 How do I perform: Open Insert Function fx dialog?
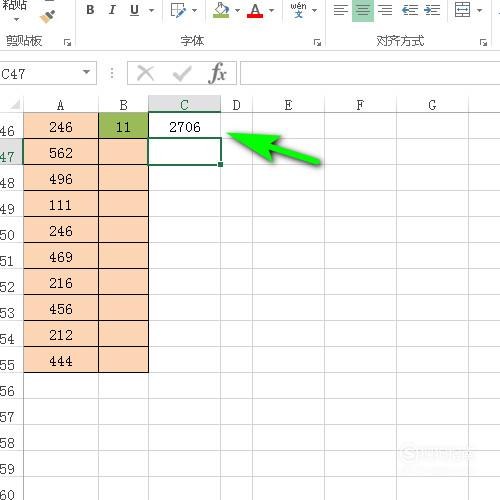218,73
